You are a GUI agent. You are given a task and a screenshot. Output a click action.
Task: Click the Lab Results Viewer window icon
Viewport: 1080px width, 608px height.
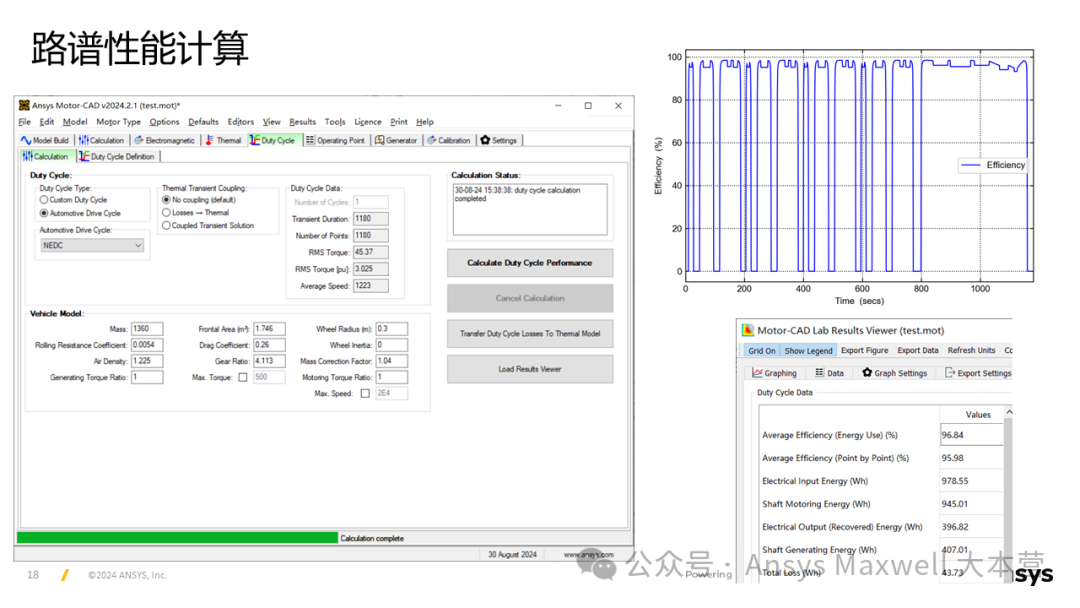(x=747, y=331)
